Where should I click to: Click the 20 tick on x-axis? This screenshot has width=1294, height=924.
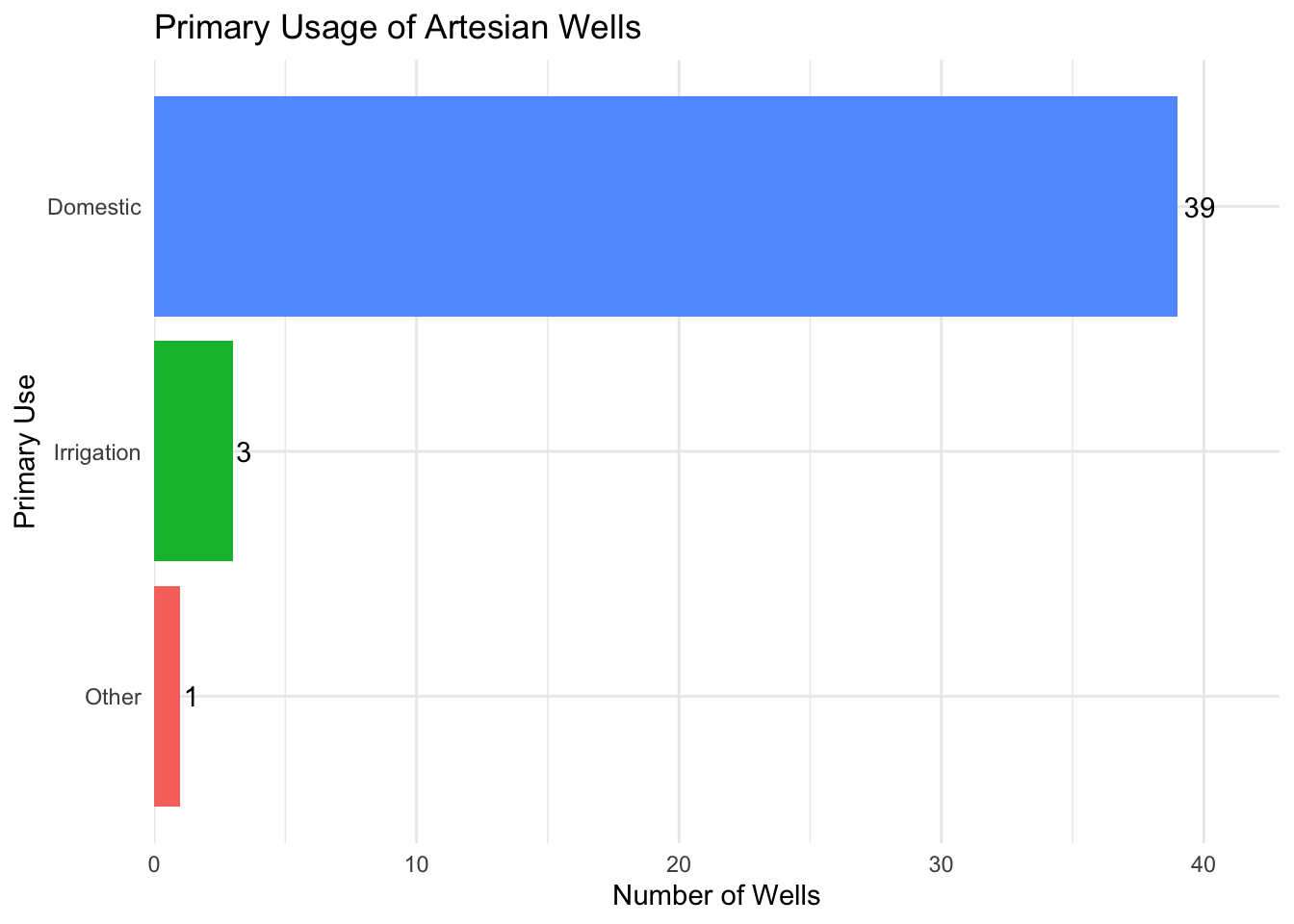tap(679, 864)
